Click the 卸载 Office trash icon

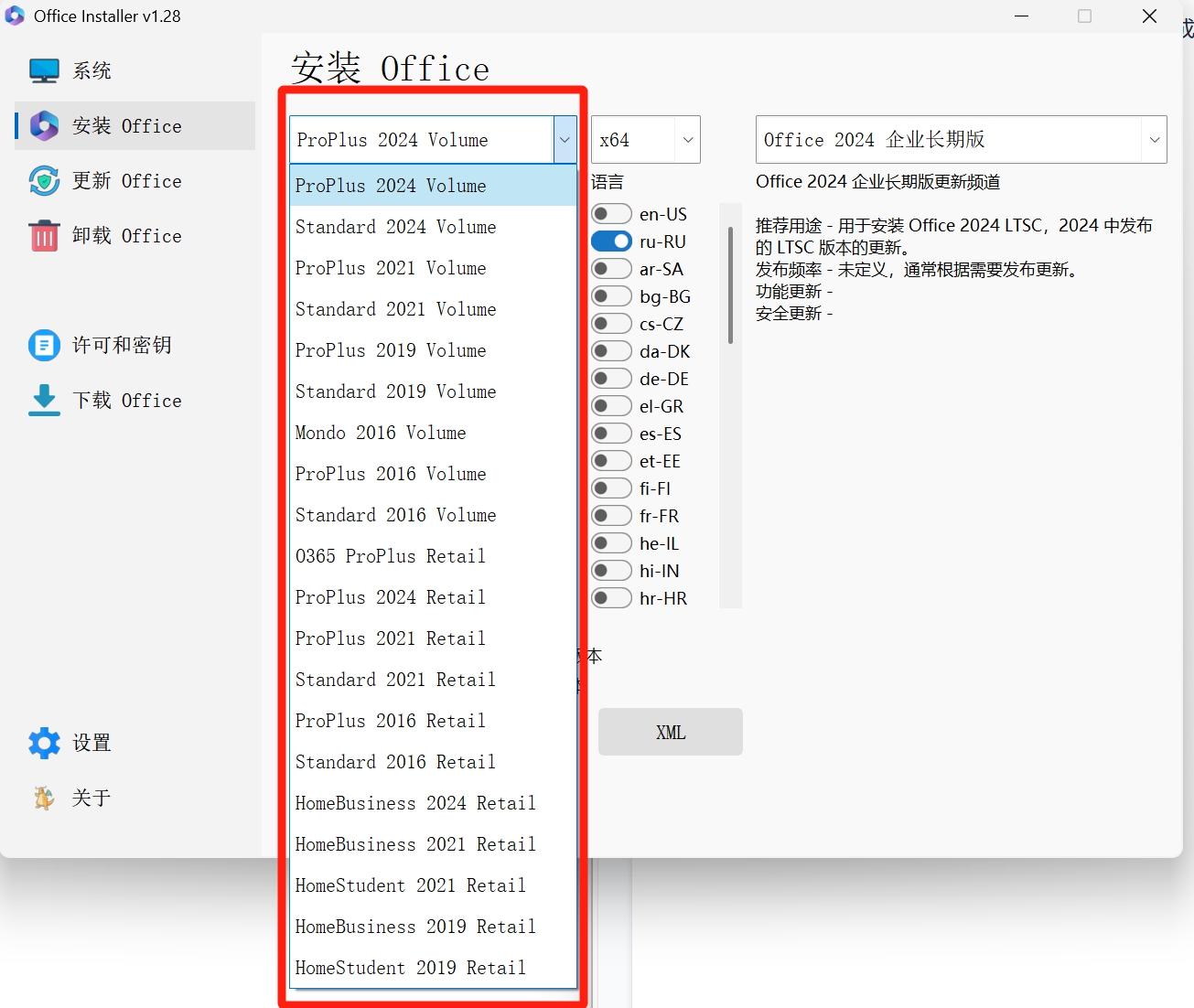pos(43,235)
